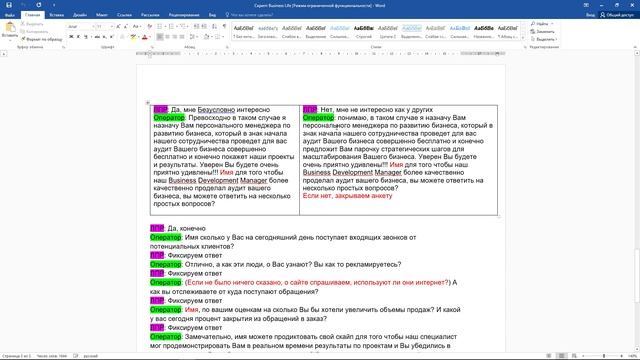The height and width of the screenshot is (360, 640).
Task: Click Find (Найти) in Editing group
Action: click(x=540, y=24)
